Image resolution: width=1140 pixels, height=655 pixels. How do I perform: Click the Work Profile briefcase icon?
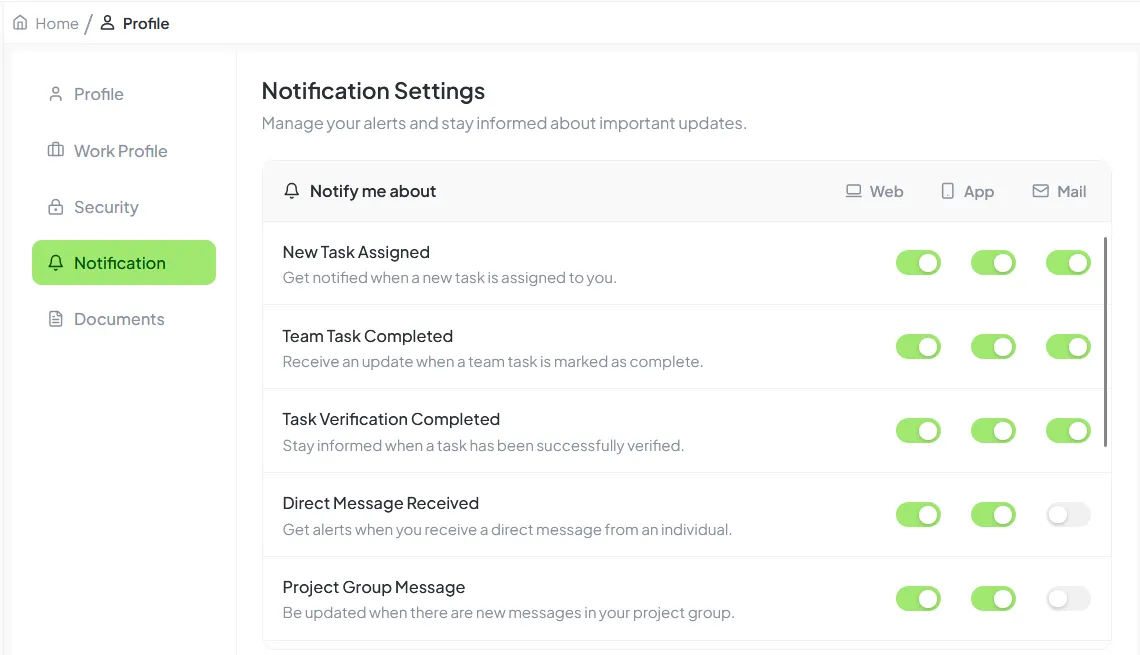pos(56,150)
